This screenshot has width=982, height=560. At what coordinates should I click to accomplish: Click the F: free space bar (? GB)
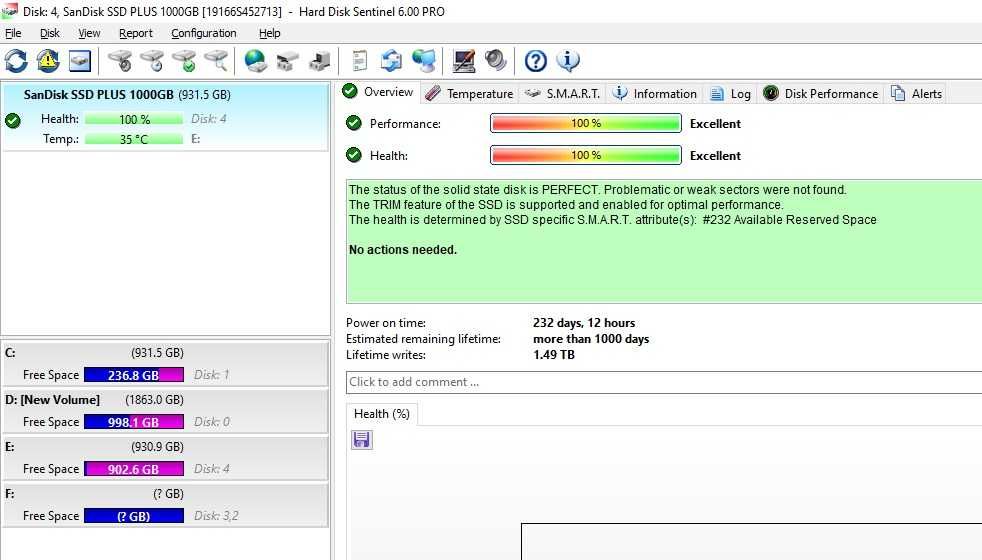pos(134,516)
